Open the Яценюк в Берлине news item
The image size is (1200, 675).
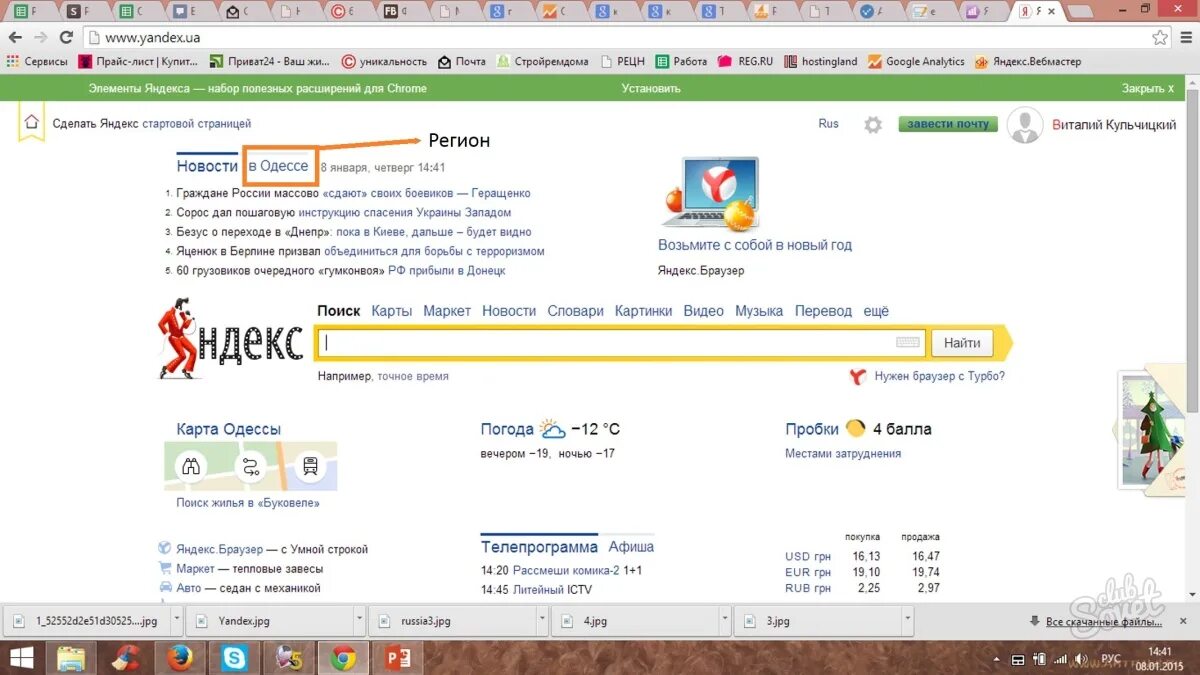pyautogui.click(x=360, y=251)
